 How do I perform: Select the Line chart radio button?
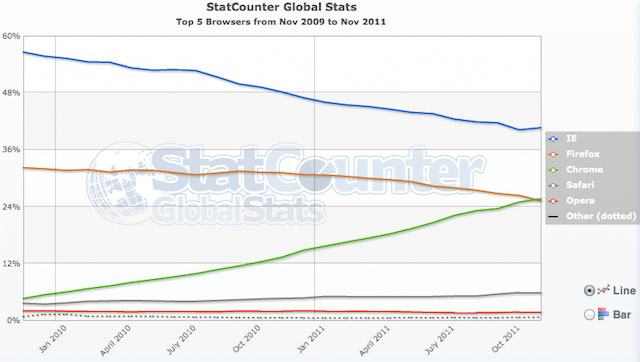pyautogui.click(x=589, y=291)
